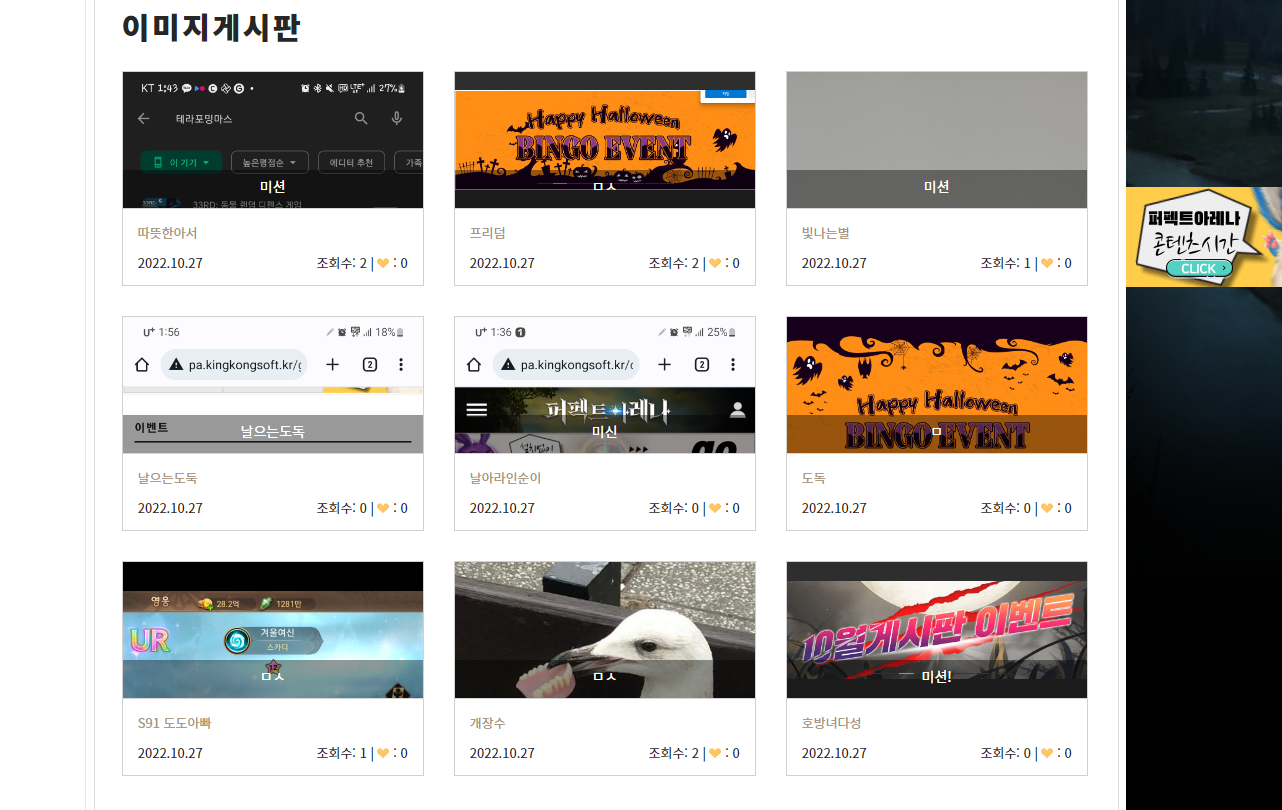Click author name 개장수
The height and width of the screenshot is (810, 1282).
(x=488, y=723)
